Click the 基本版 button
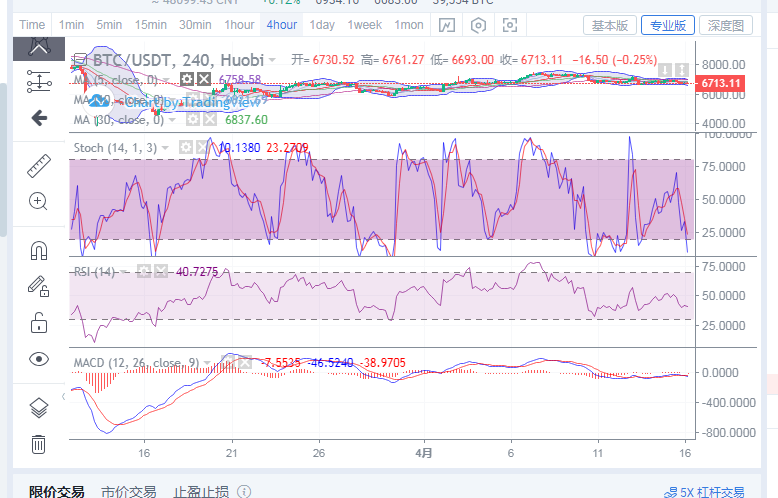778x498 pixels. (x=610, y=25)
